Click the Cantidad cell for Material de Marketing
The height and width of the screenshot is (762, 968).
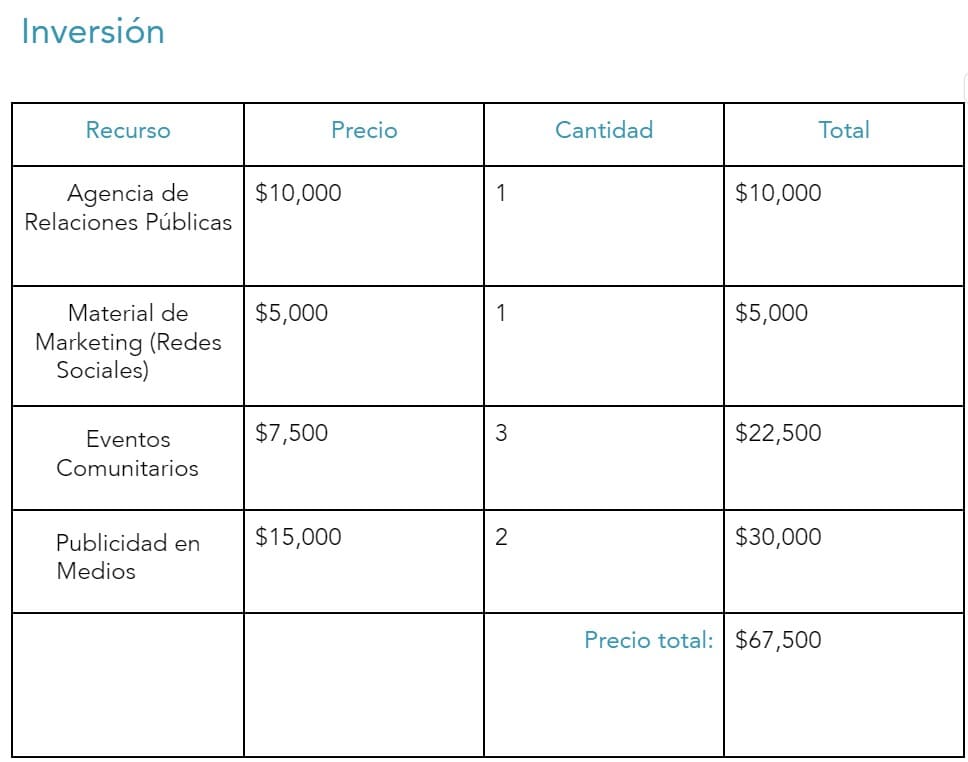pos(501,313)
